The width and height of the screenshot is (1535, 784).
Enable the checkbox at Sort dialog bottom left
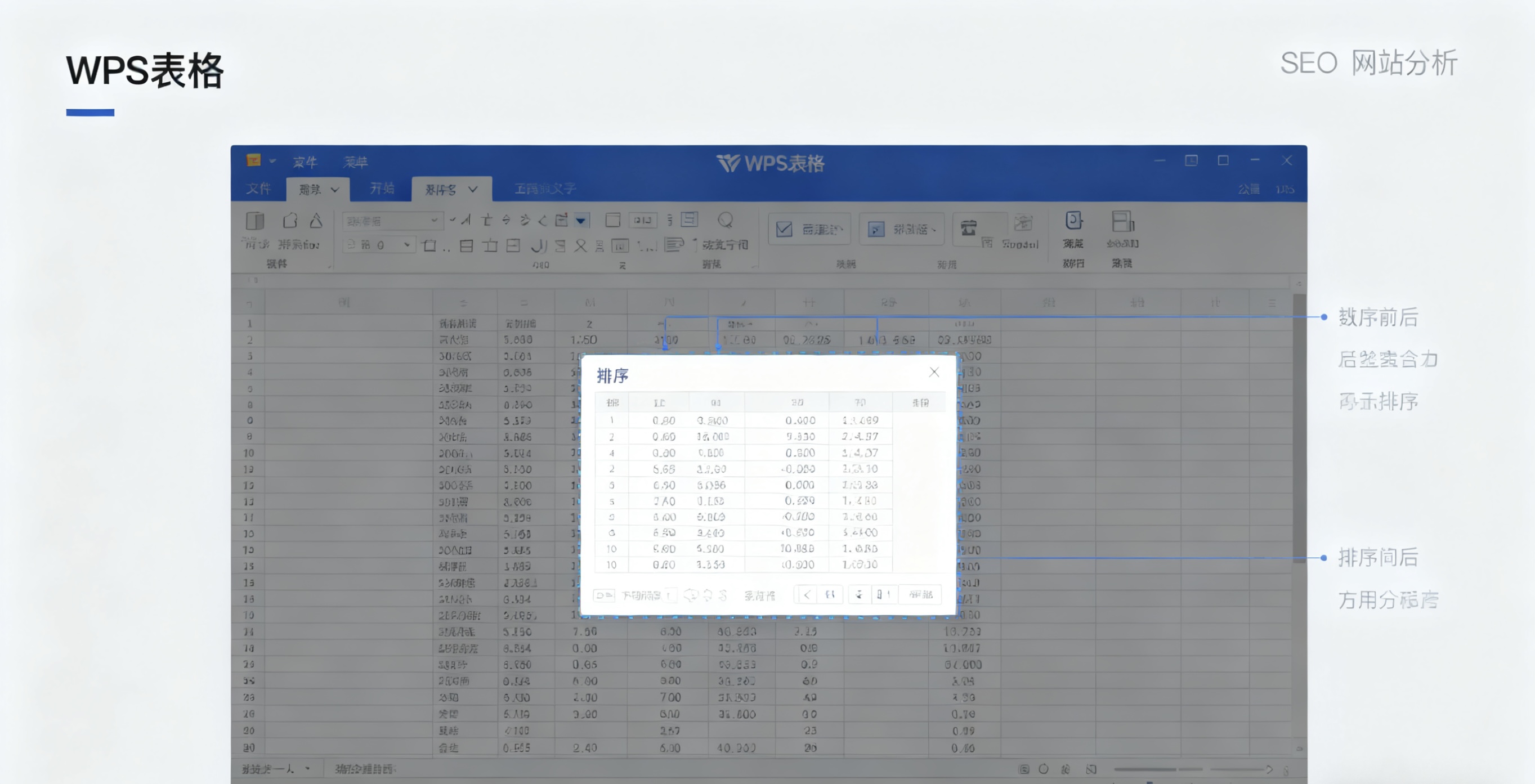(x=605, y=594)
